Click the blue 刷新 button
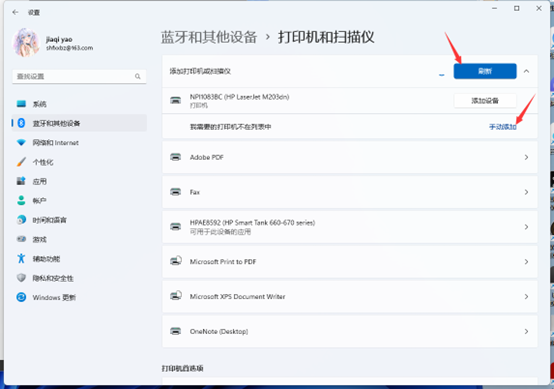The width and height of the screenshot is (554, 389). tap(485, 71)
